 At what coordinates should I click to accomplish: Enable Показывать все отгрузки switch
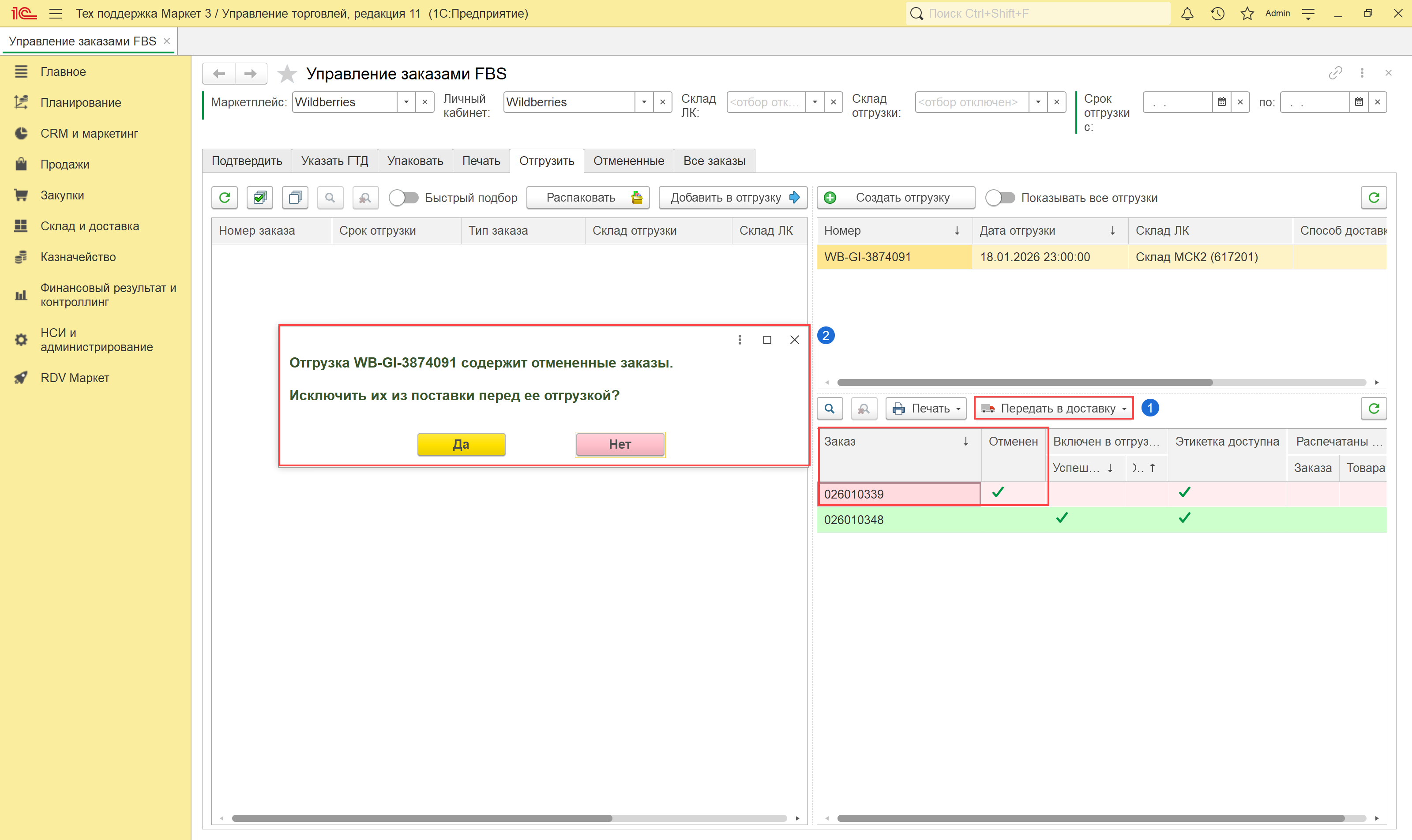(x=1000, y=198)
